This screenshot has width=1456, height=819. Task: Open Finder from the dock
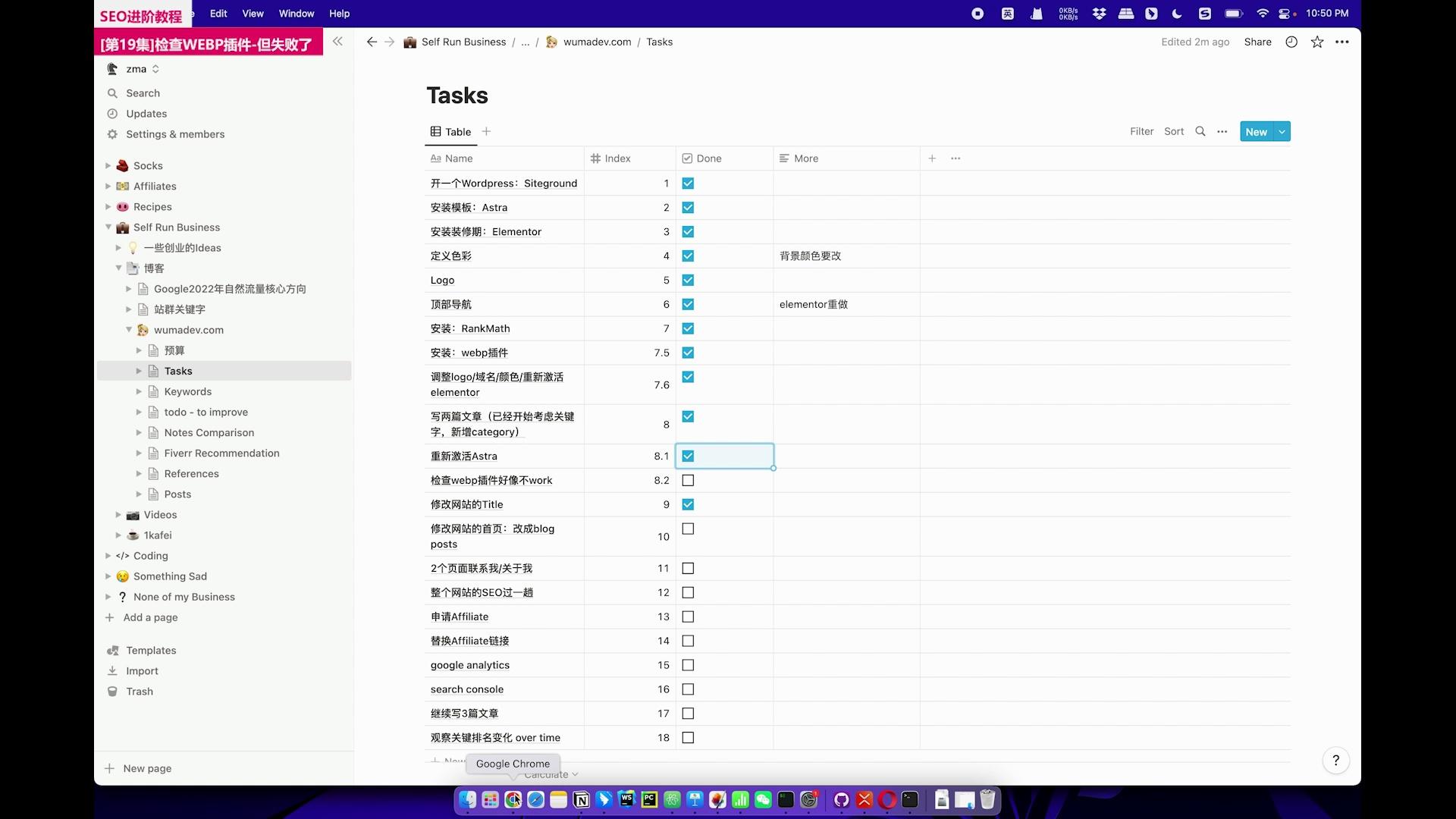(x=468, y=799)
